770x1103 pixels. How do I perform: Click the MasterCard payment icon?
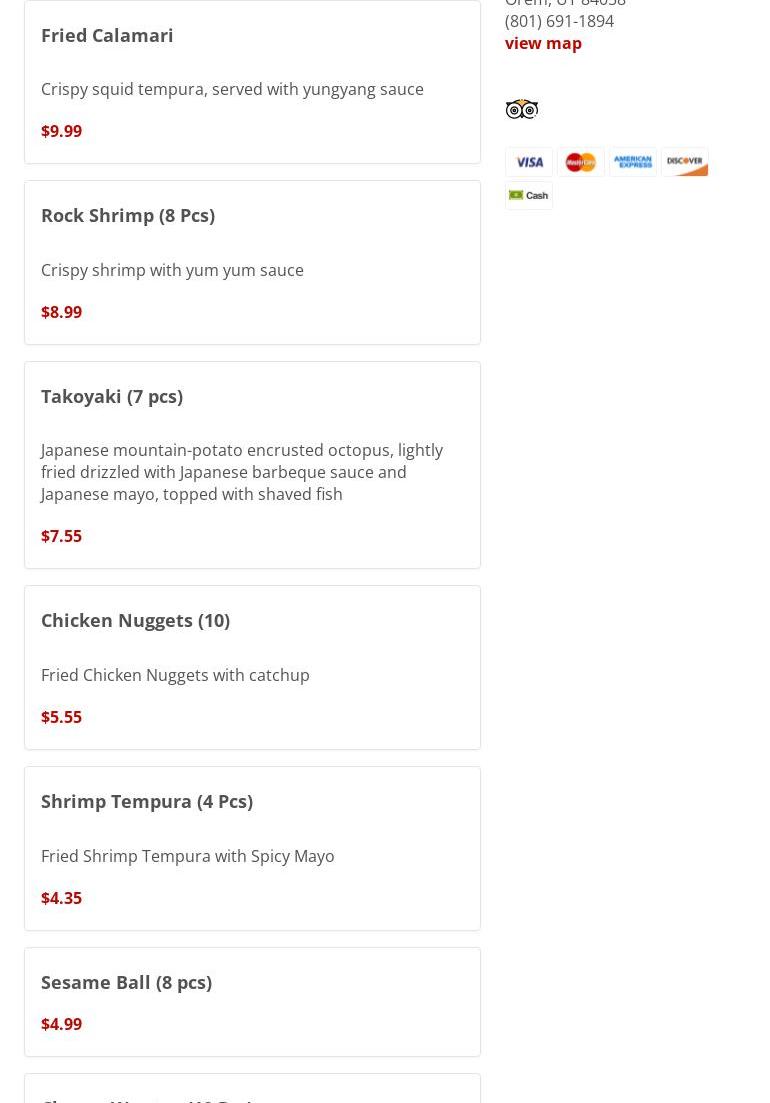pyautogui.click(x=581, y=162)
